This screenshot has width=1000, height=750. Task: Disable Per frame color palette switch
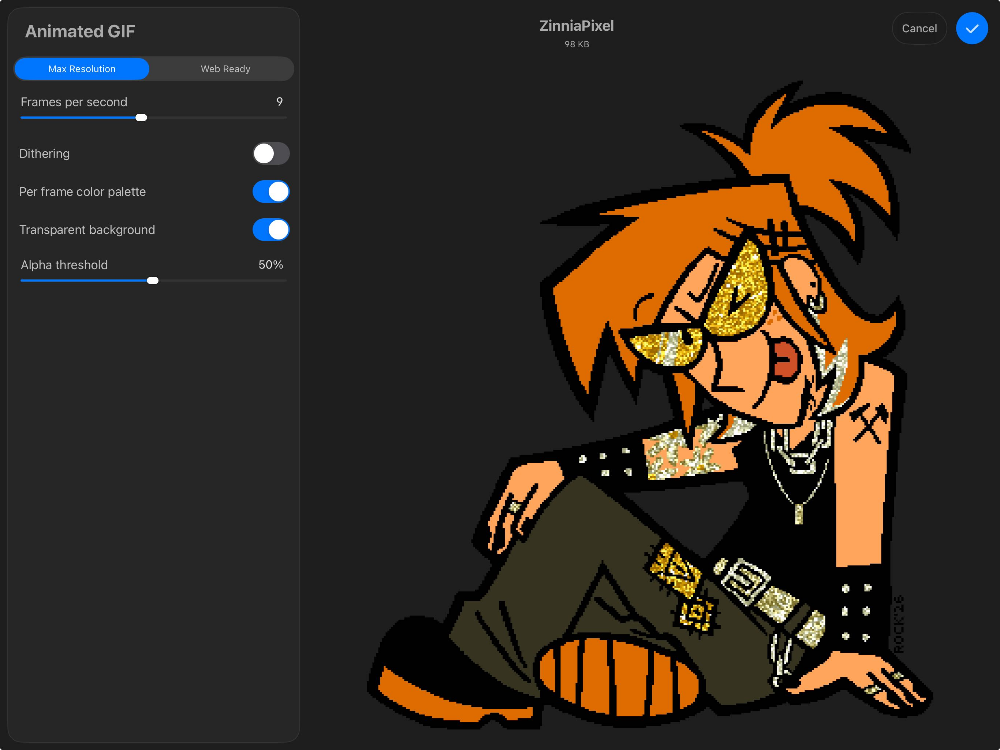tap(271, 192)
